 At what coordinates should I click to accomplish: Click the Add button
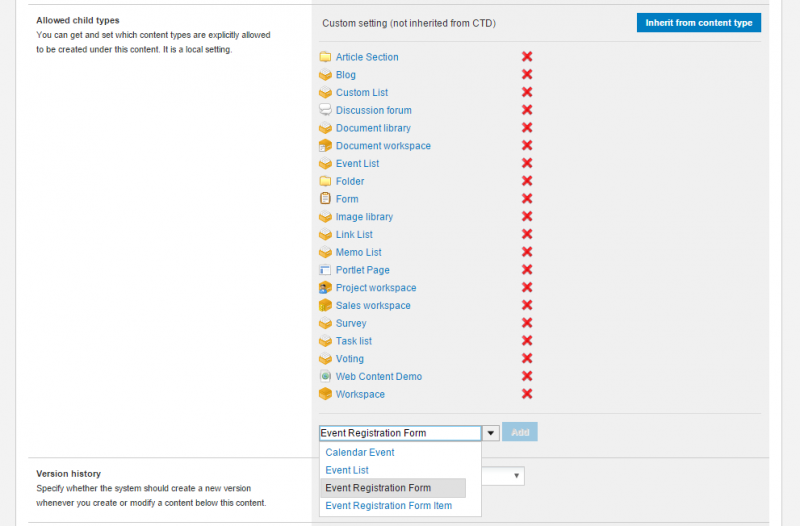(x=520, y=432)
